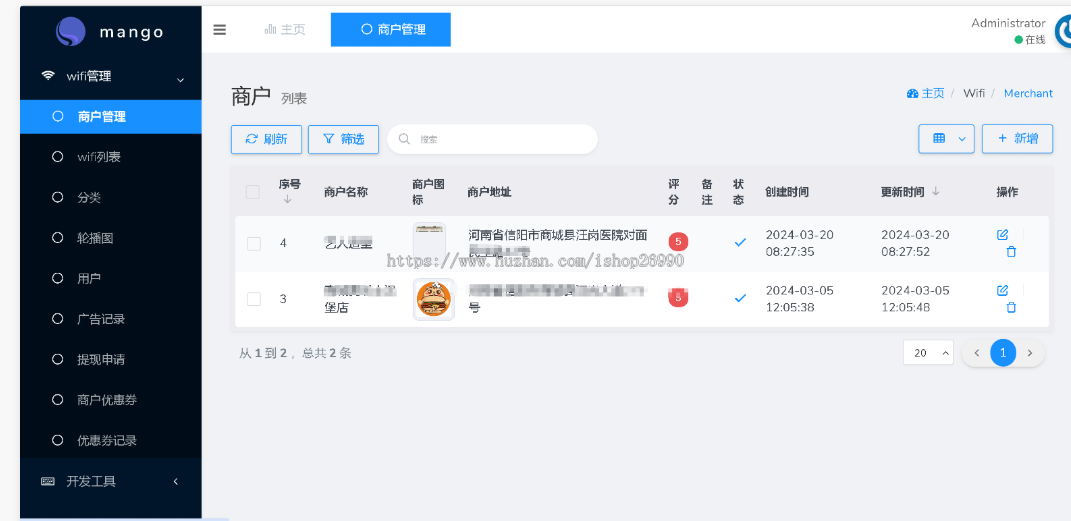Open 商户优惠券 in sidebar

(x=111, y=400)
